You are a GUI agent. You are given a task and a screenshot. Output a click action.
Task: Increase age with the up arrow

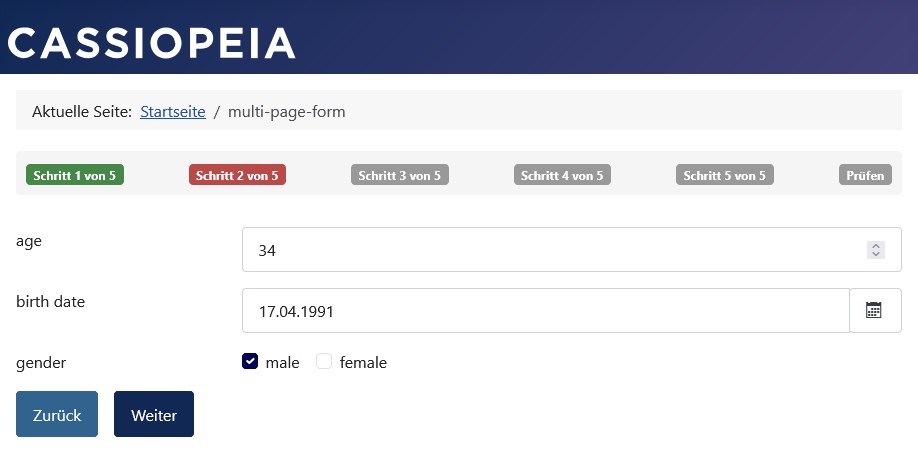click(x=876, y=245)
